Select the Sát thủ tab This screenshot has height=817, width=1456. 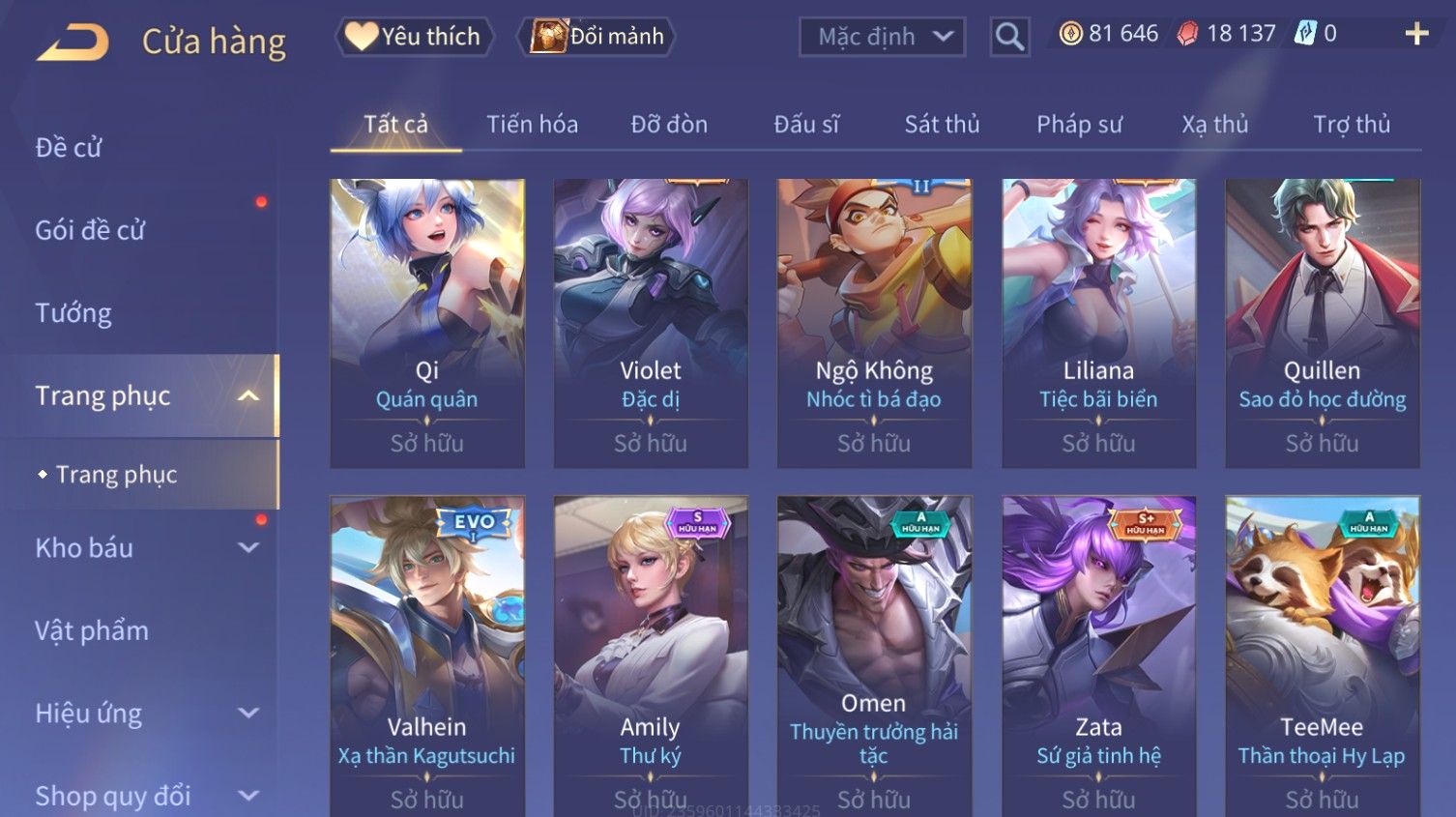942,125
